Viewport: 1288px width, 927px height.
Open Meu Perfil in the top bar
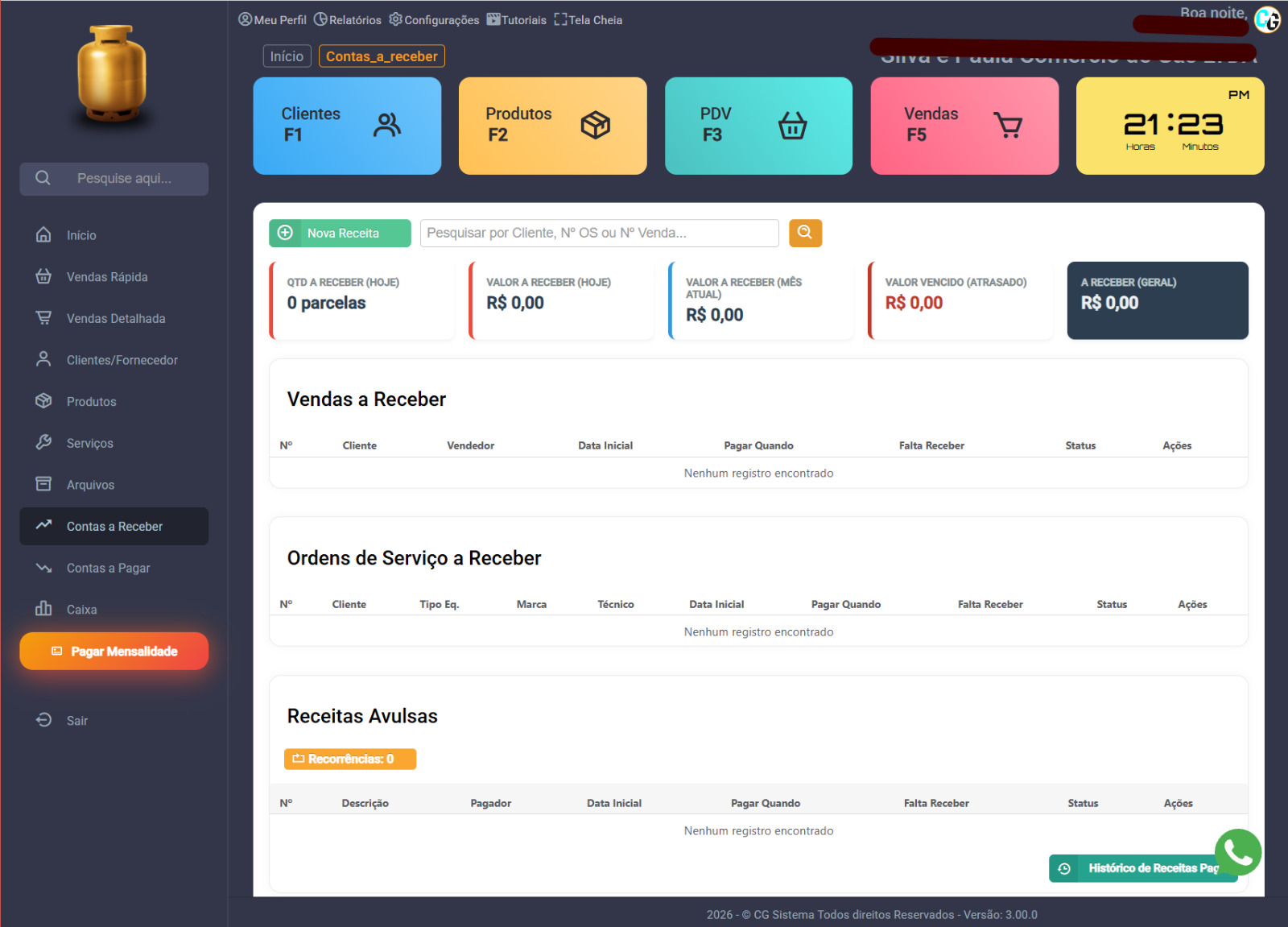[272, 20]
